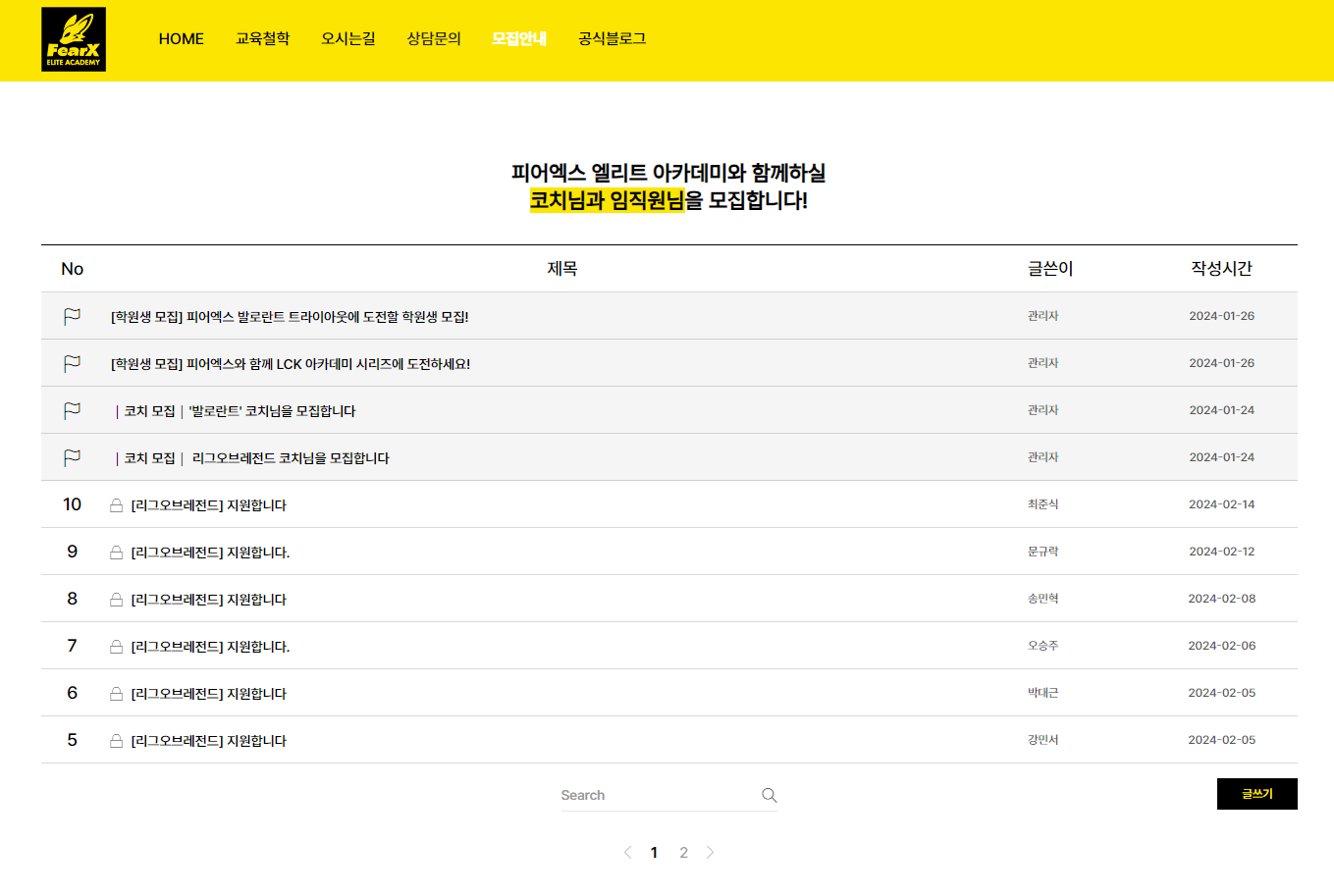Click the lock icon on post number 6

pyautogui.click(x=116, y=694)
